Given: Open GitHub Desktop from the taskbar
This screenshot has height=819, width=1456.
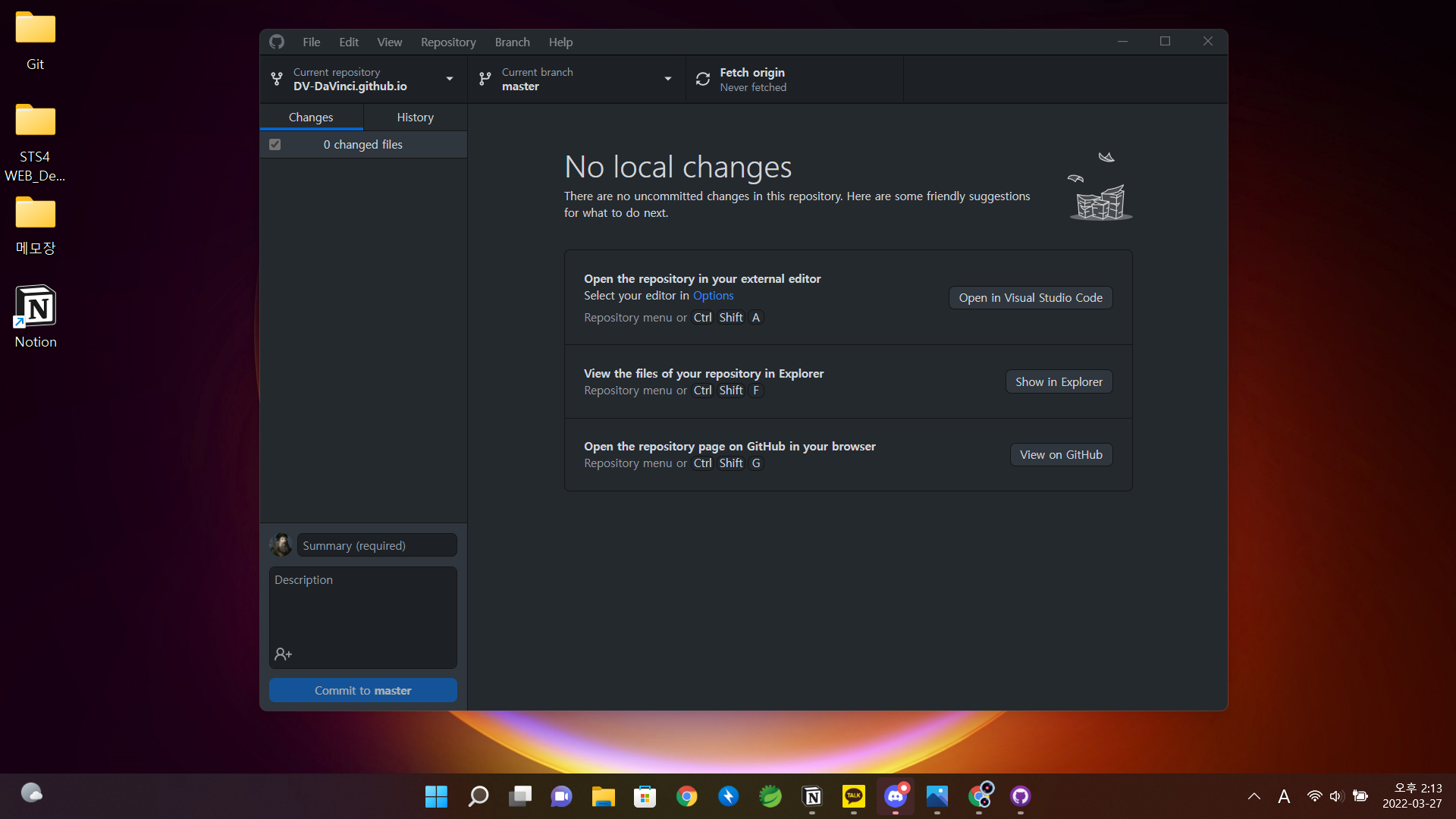Looking at the screenshot, I should [1020, 796].
